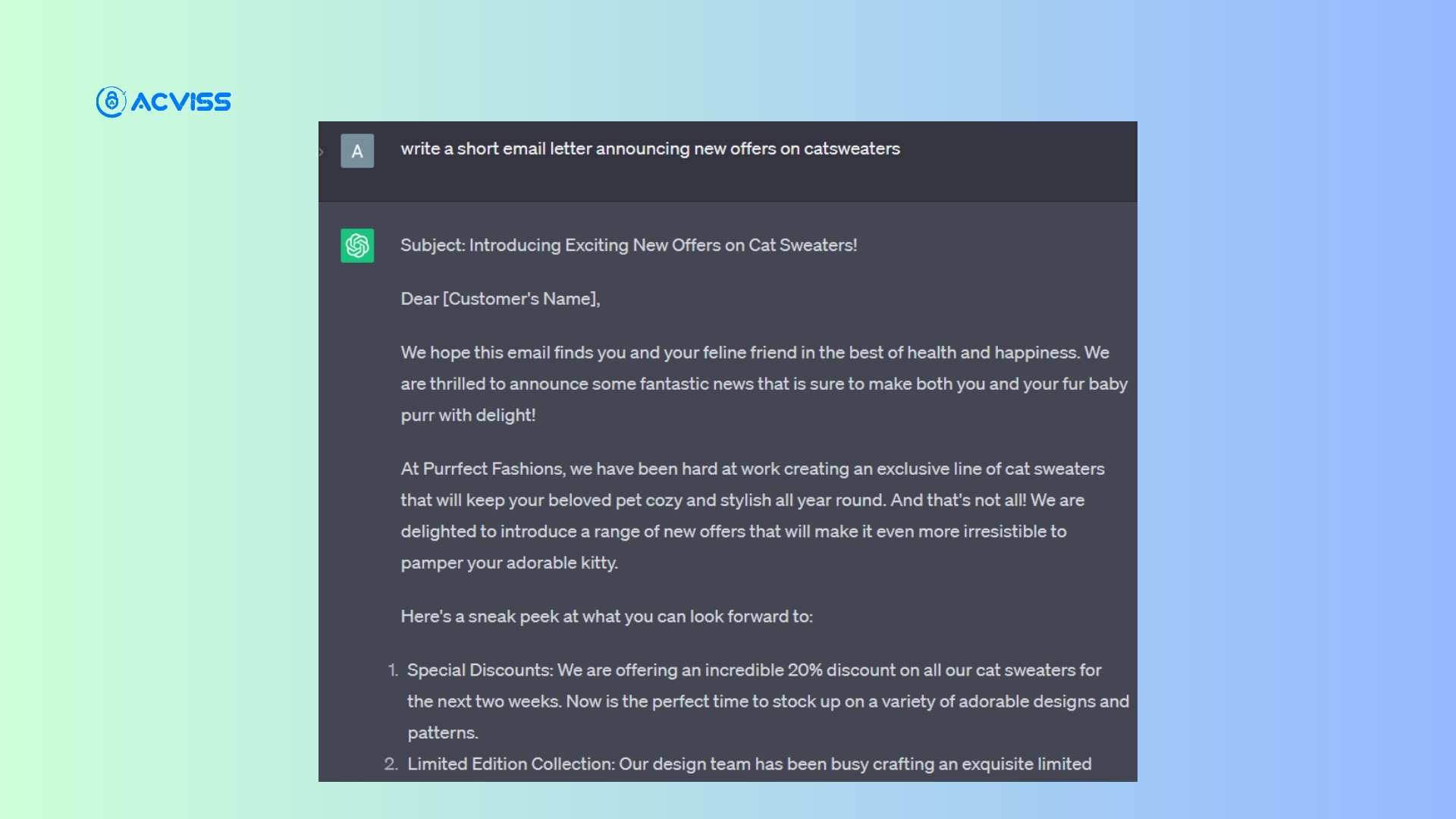Click the Subject line of the email
The width and height of the screenshot is (1456, 819).
tap(628, 245)
